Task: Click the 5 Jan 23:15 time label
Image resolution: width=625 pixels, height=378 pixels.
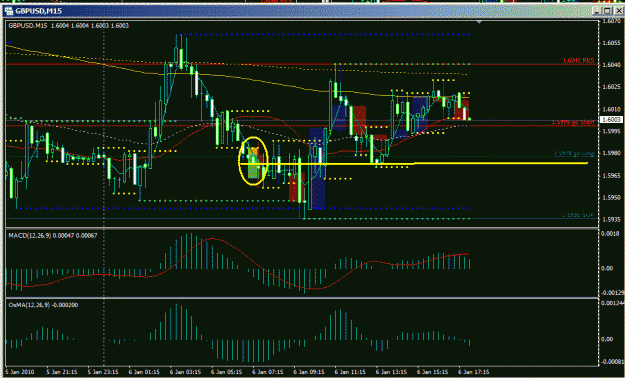Action: [x=103, y=372]
